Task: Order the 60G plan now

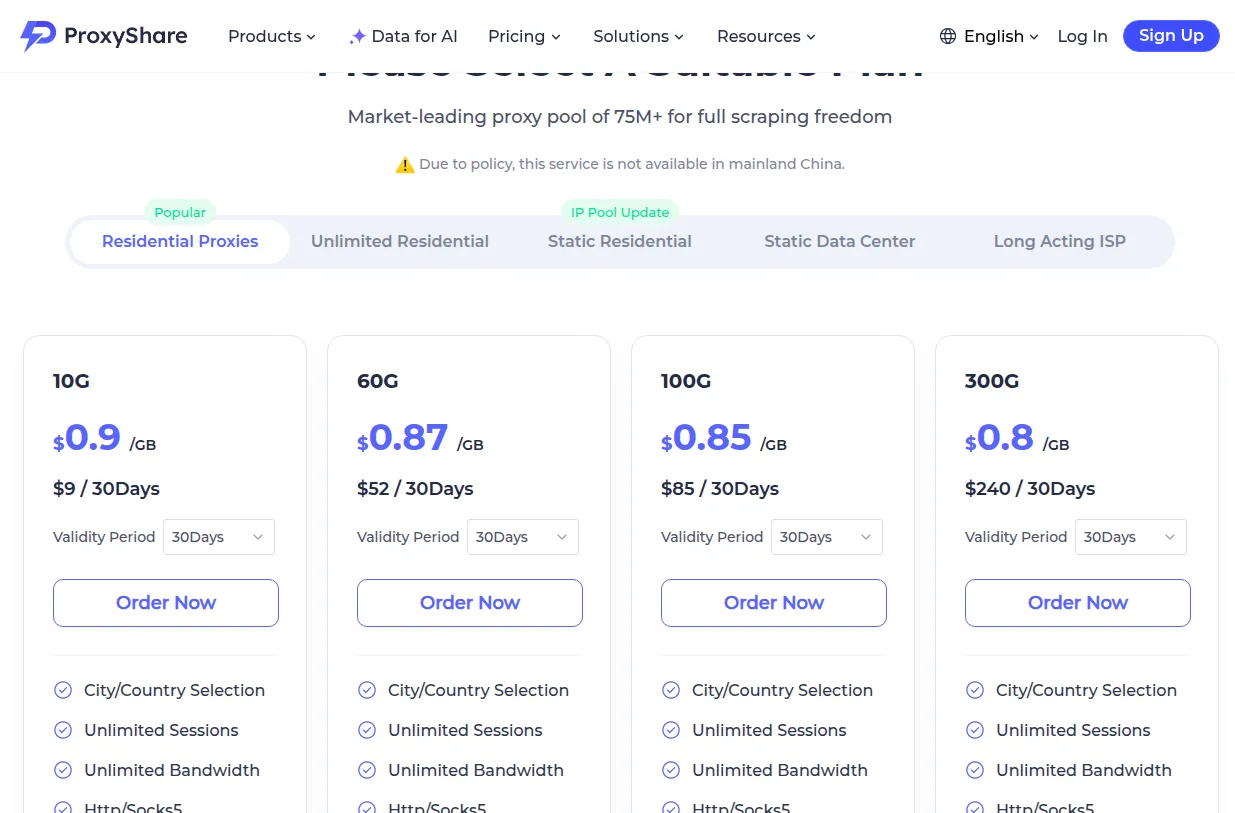Action: [470, 603]
